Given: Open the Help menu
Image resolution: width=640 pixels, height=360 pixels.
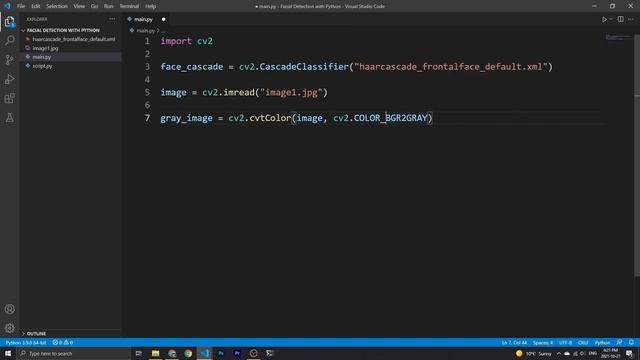Looking at the screenshot, I should [150, 6].
